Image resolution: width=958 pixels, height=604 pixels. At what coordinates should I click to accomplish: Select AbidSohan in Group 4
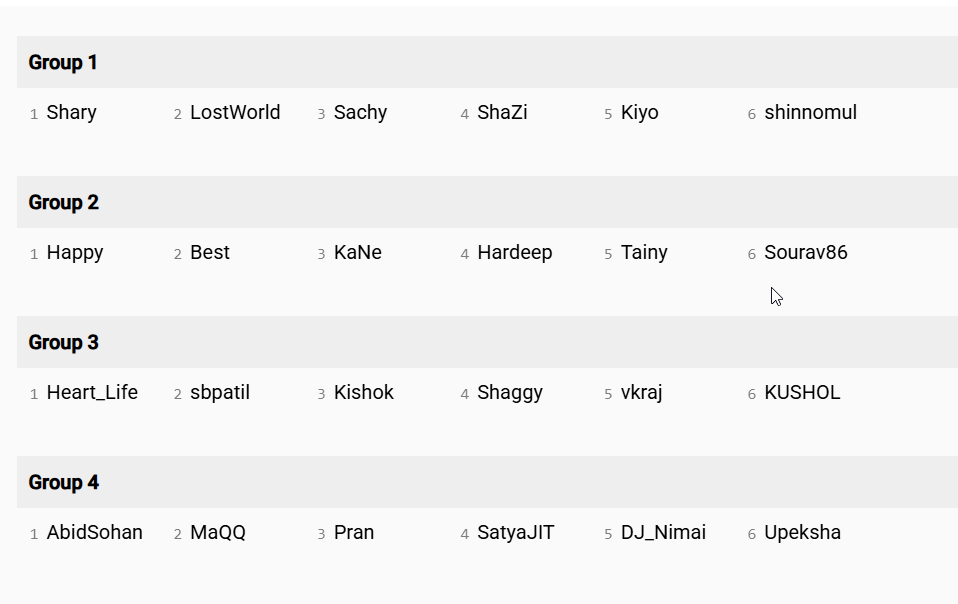95,532
